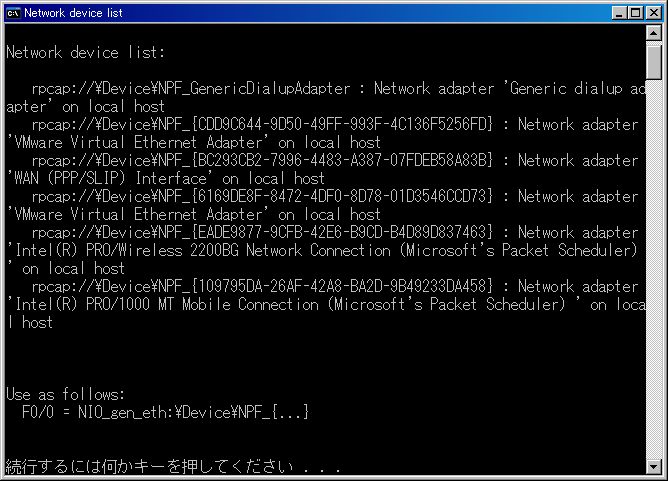Click the empty scrollbar track below thumb

tap(654, 268)
